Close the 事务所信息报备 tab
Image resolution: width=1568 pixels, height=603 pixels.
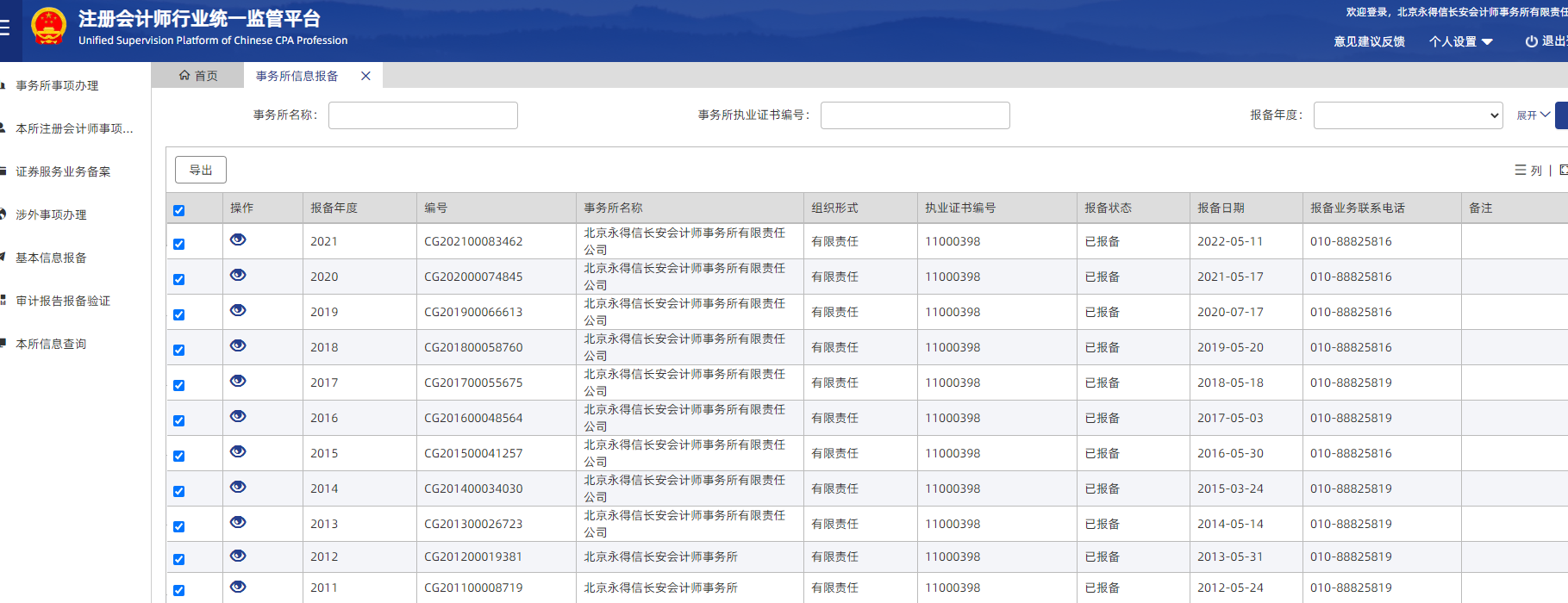(x=365, y=76)
